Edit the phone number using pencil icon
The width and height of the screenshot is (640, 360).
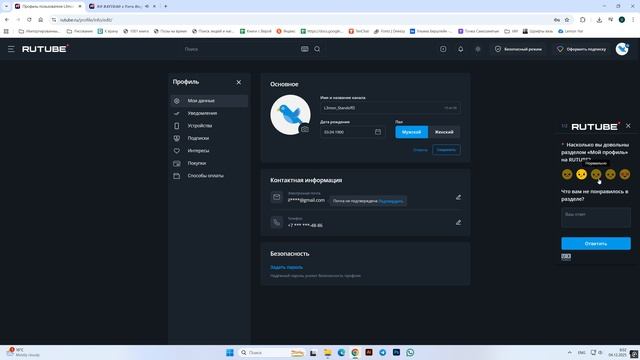pyautogui.click(x=458, y=222)
